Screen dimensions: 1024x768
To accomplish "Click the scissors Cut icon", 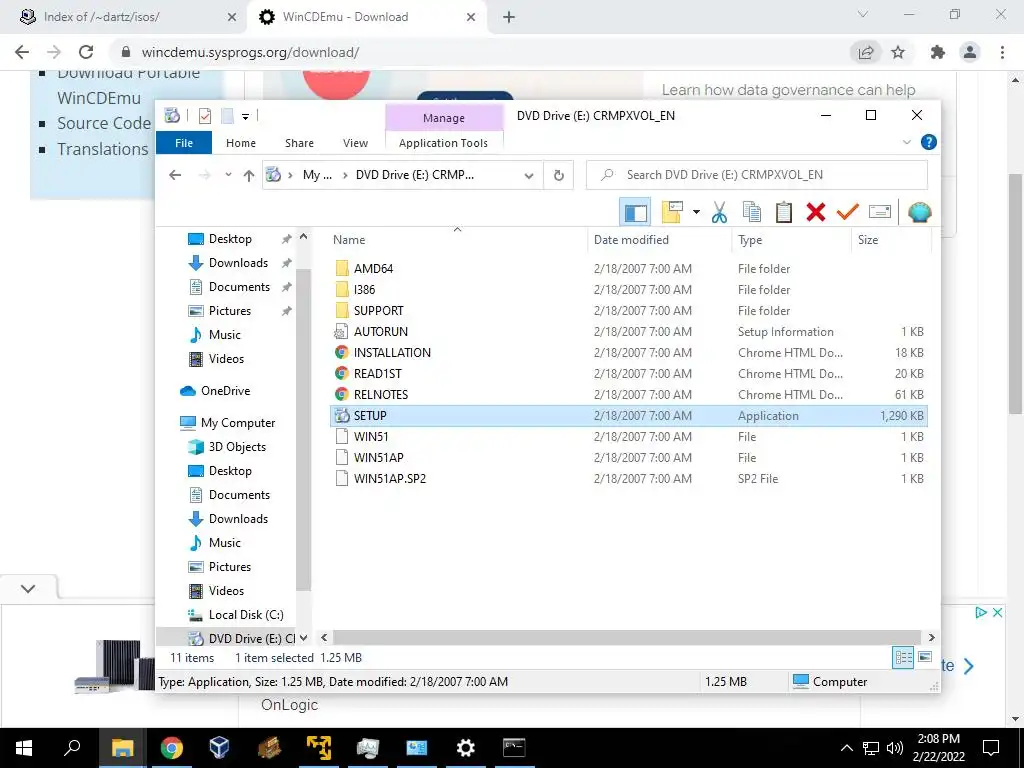I will (719, 212).
